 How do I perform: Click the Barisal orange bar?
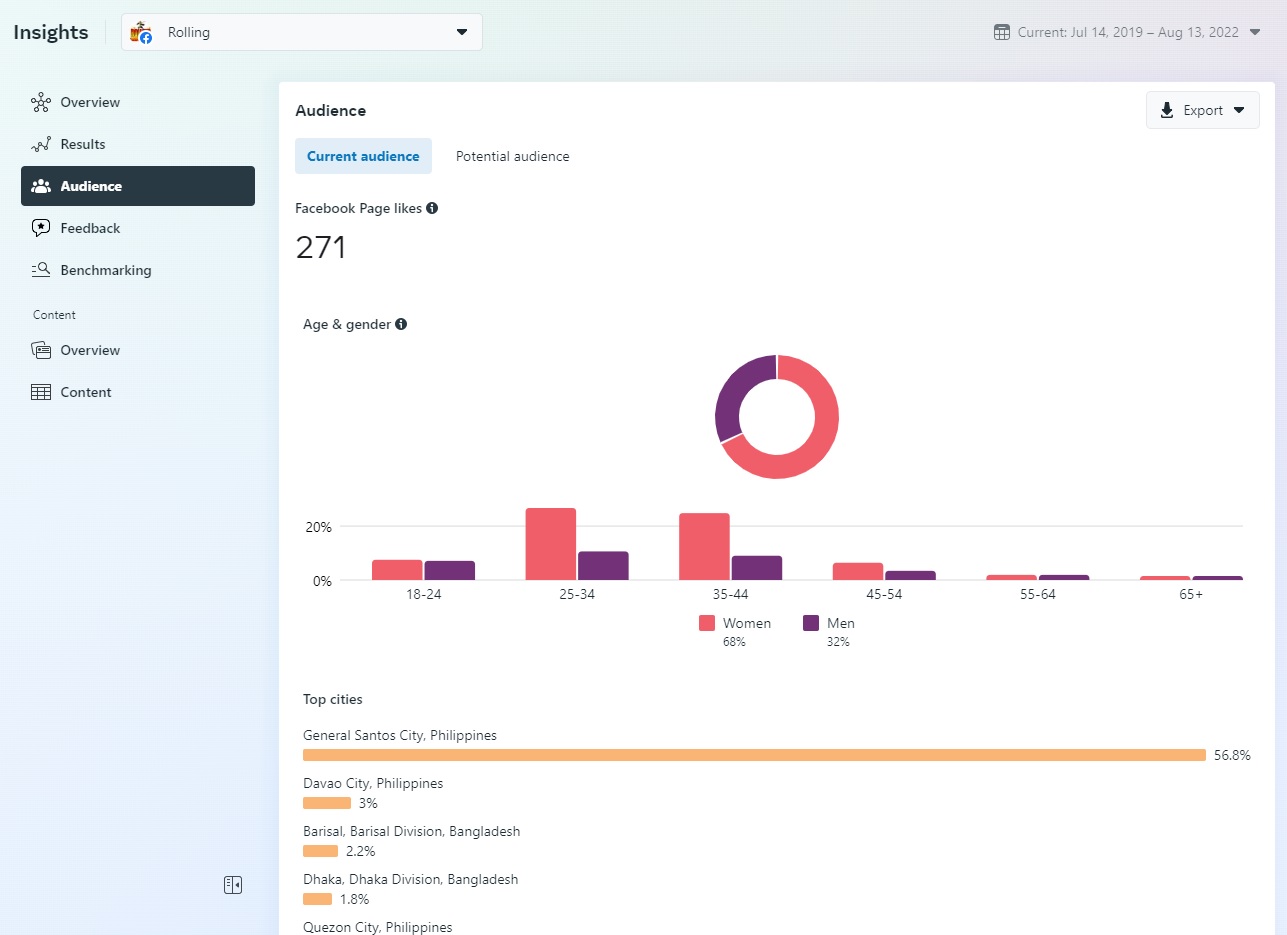pos(320,851)
